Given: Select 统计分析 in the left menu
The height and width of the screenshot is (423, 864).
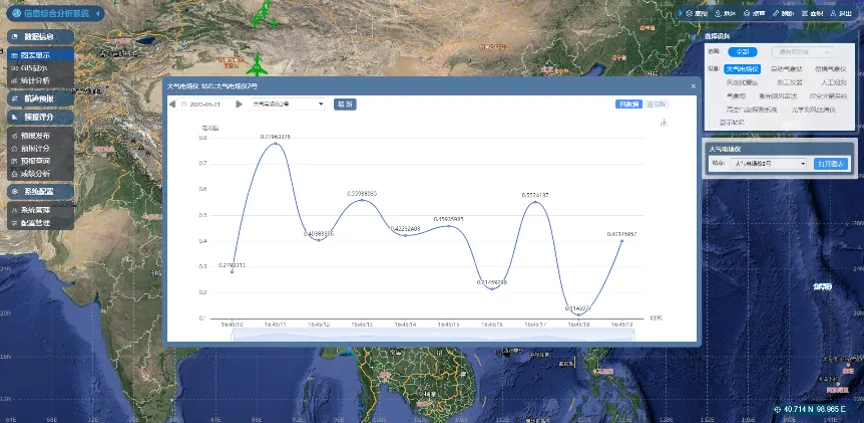Looking at the screenshot, I should (35, 80).
